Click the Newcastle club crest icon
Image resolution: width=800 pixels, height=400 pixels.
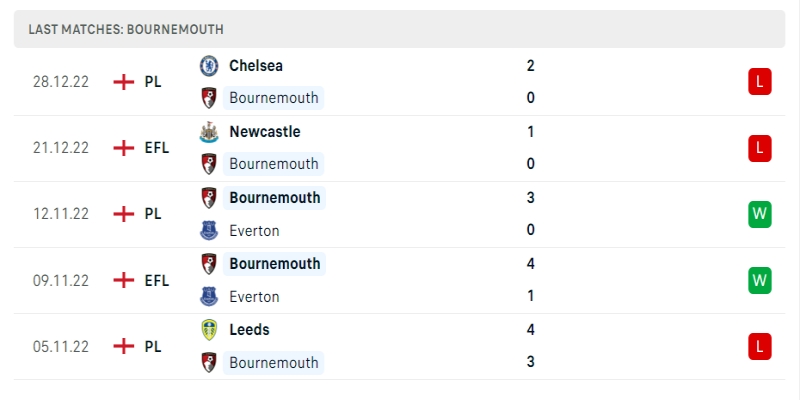coord(209,132)
